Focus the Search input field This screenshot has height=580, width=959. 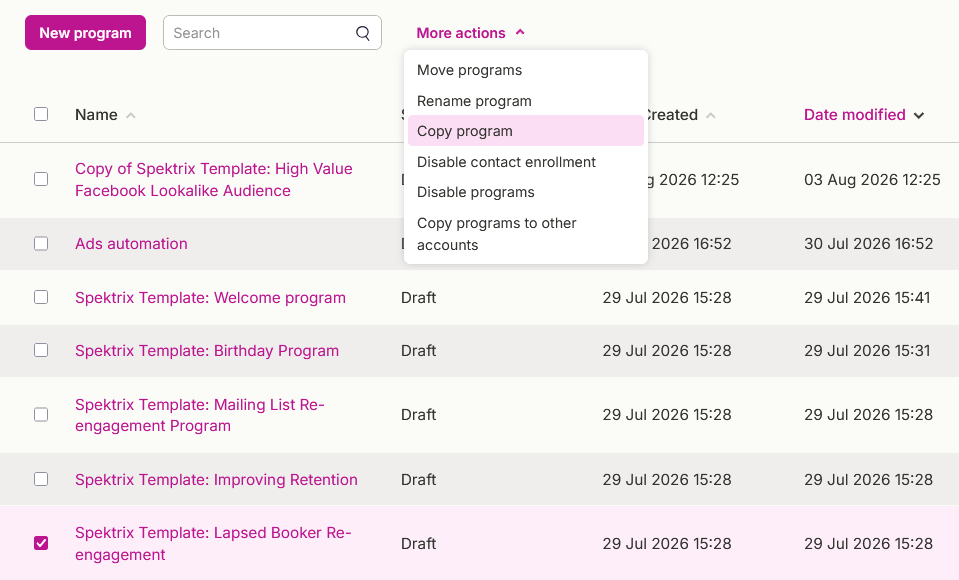272,32
